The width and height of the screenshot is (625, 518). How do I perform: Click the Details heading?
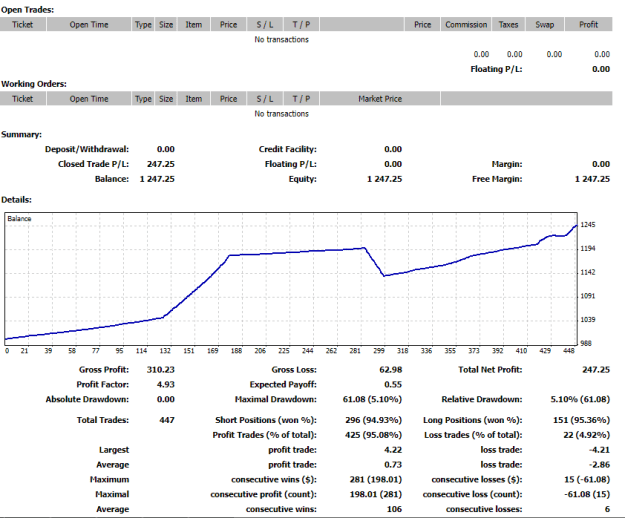tap(16, 200)
